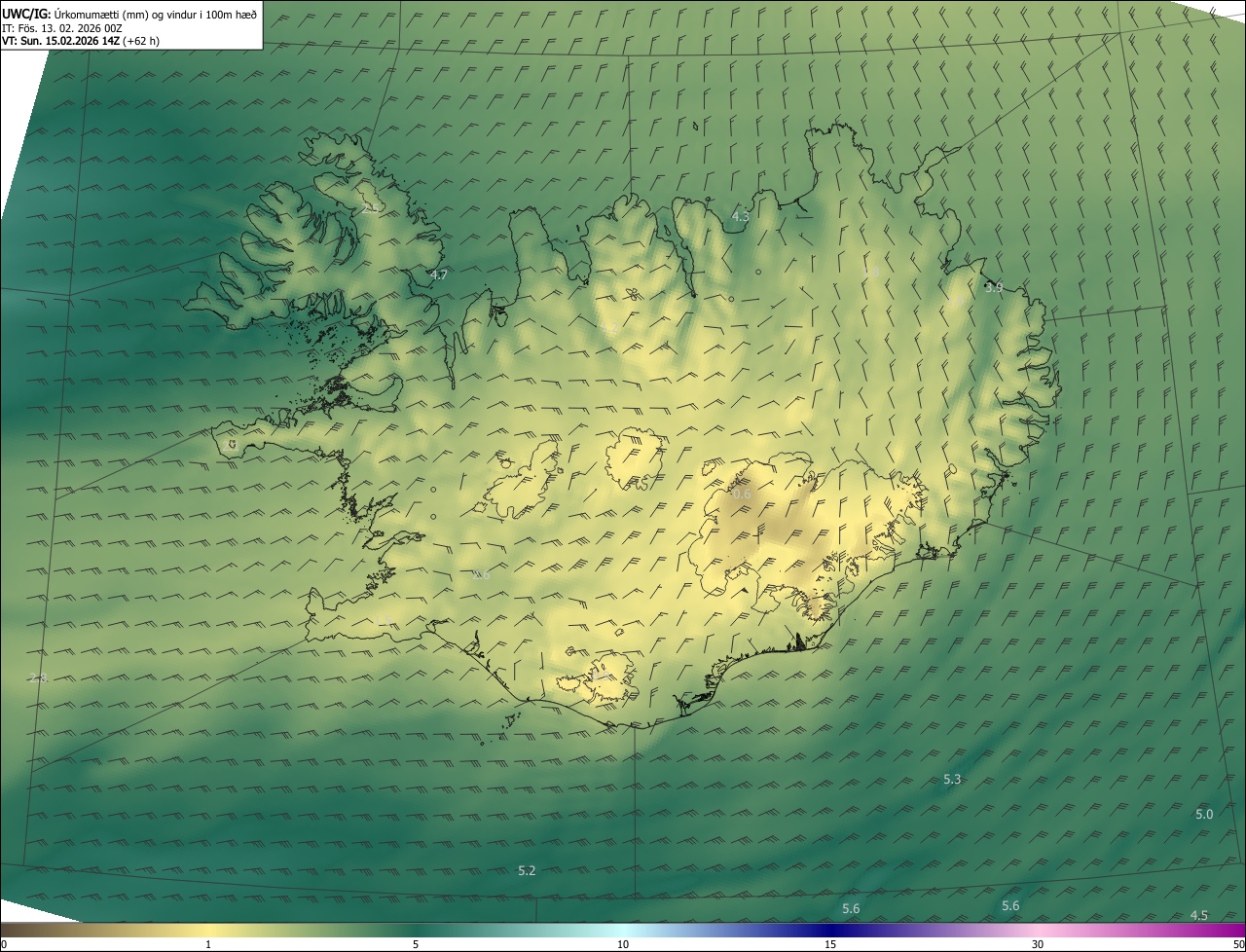The height and width of the screenshot is (952, 1246).
Task: Click the '(+62 h)' forecast offset label
Action: (x=142, y=41)
